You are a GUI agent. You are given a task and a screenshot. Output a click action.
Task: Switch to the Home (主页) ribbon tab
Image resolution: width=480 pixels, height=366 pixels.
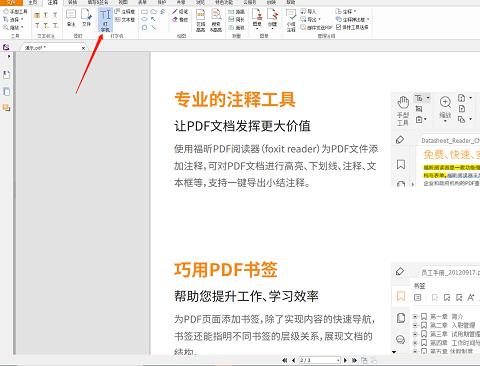(32, 2)
